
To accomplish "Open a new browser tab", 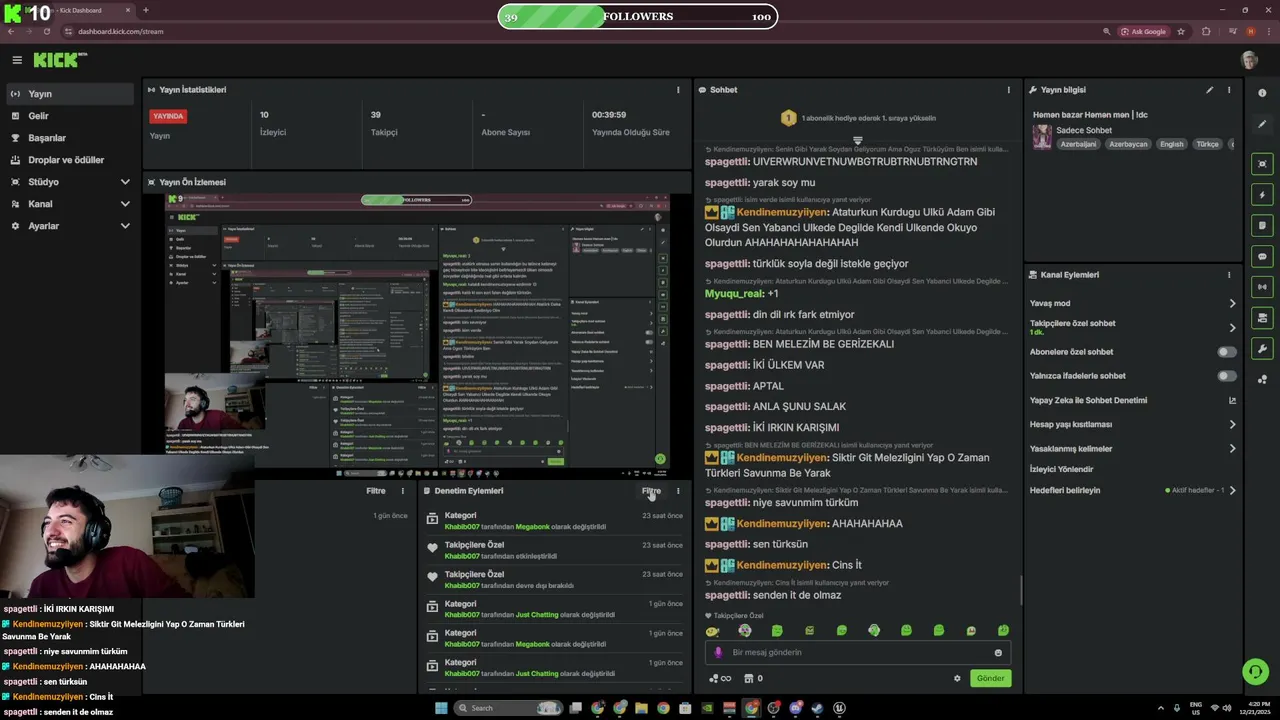I will (x=146, y=10).
